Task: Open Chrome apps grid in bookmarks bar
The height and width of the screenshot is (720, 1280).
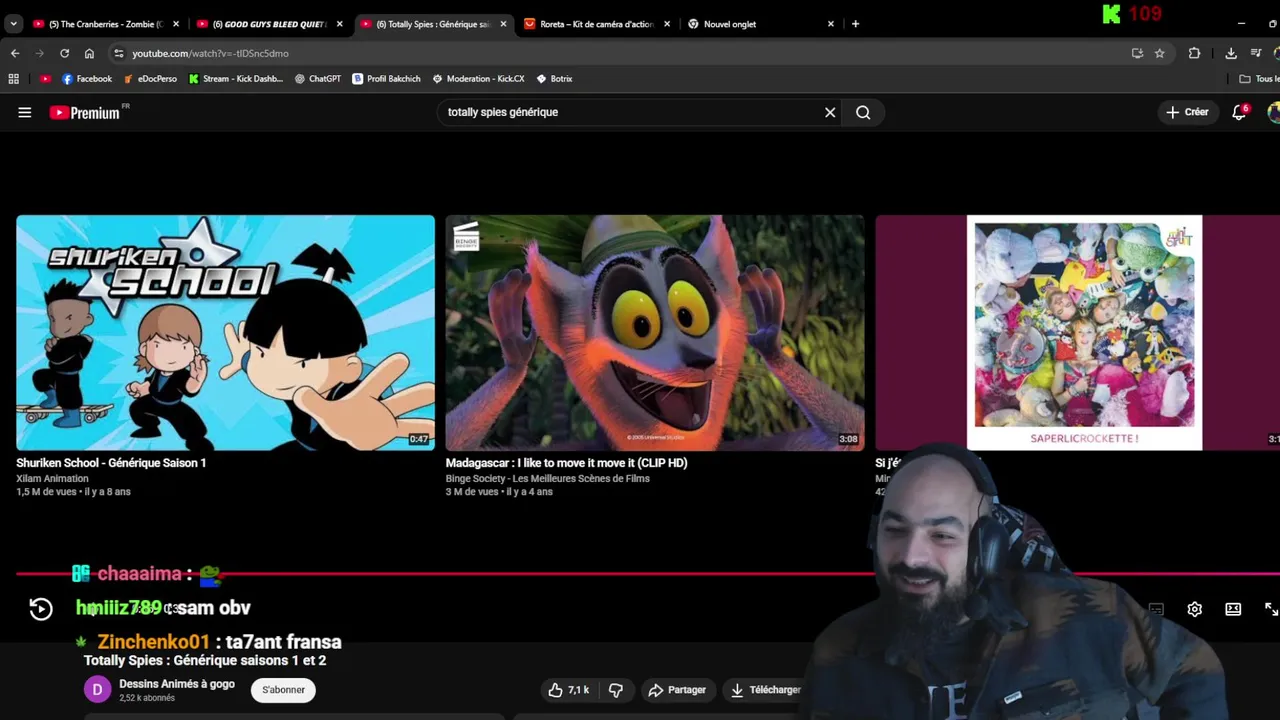Action: click(x=14, y=78)
